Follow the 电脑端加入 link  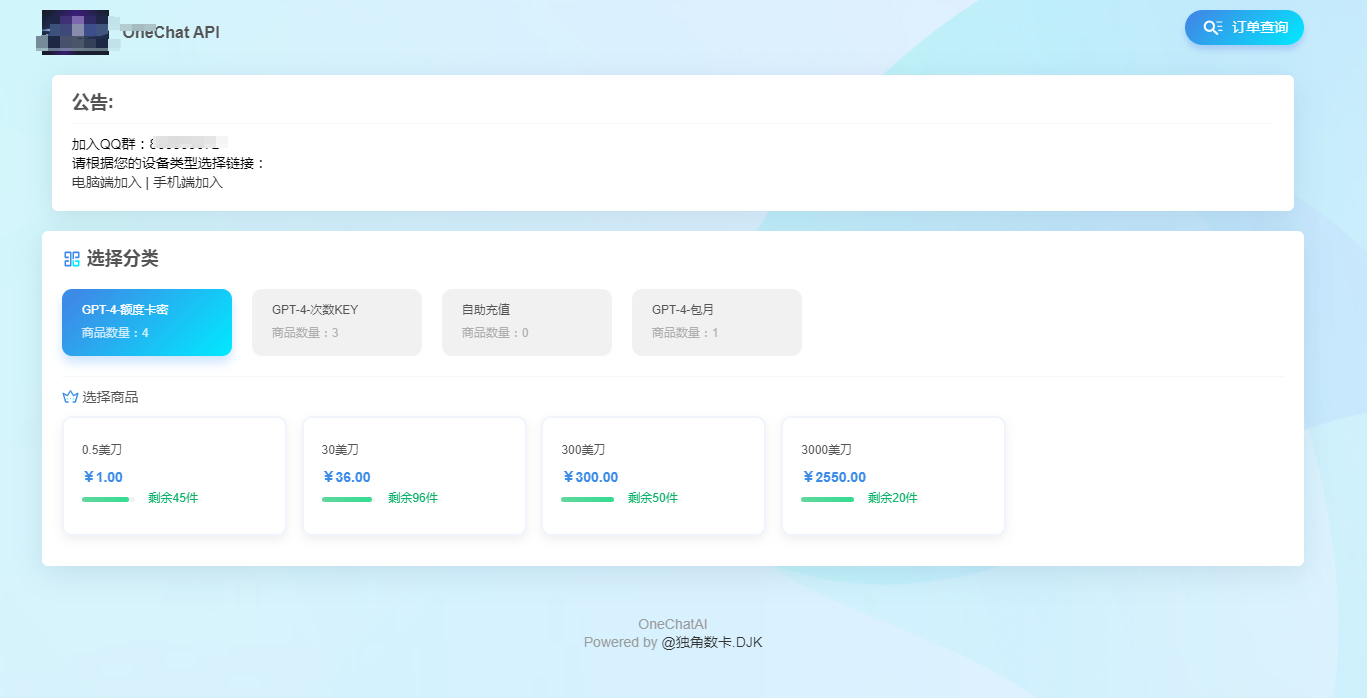coord(107,182)
